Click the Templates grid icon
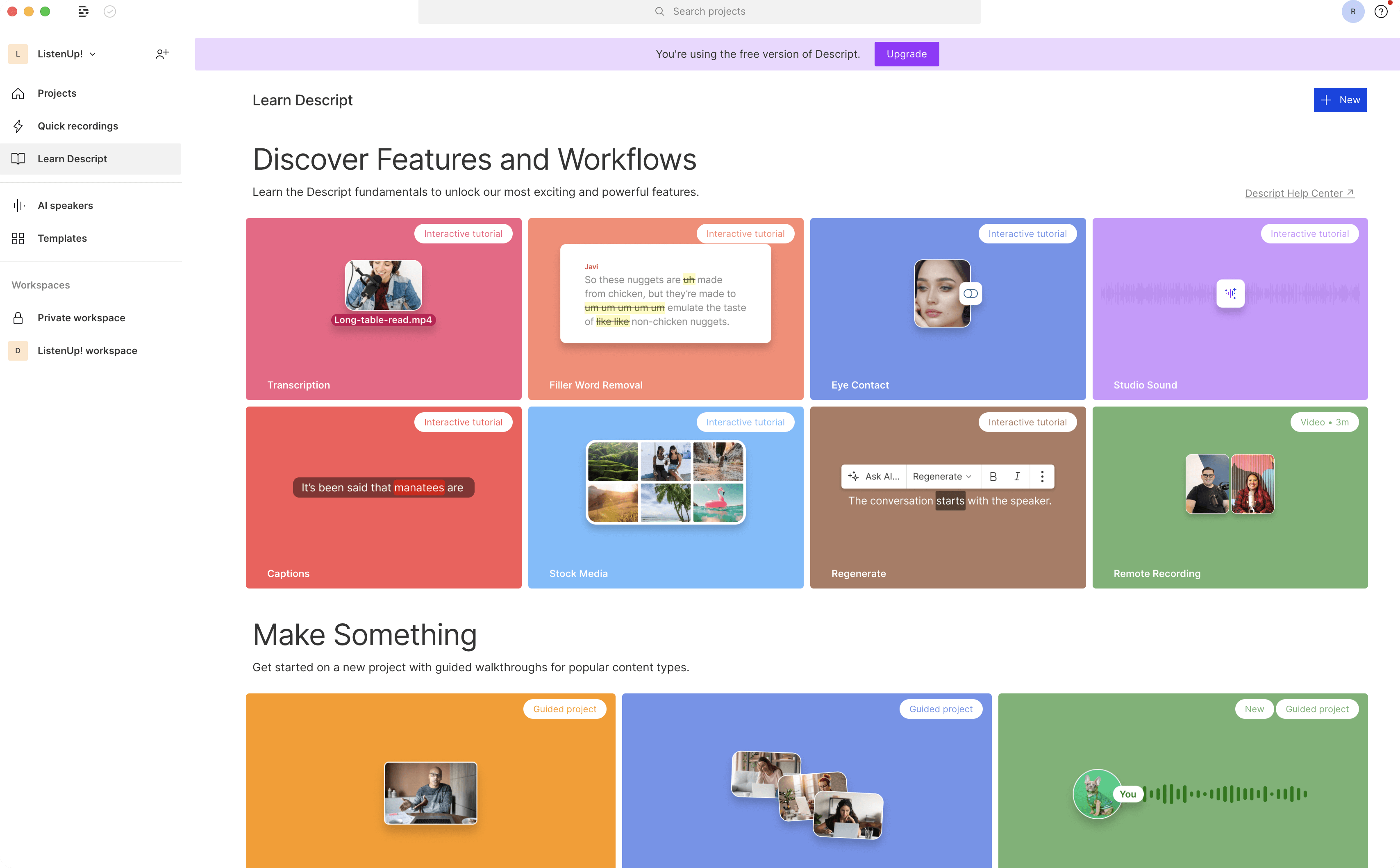The image size is (1400, 868). coord(18,238)
